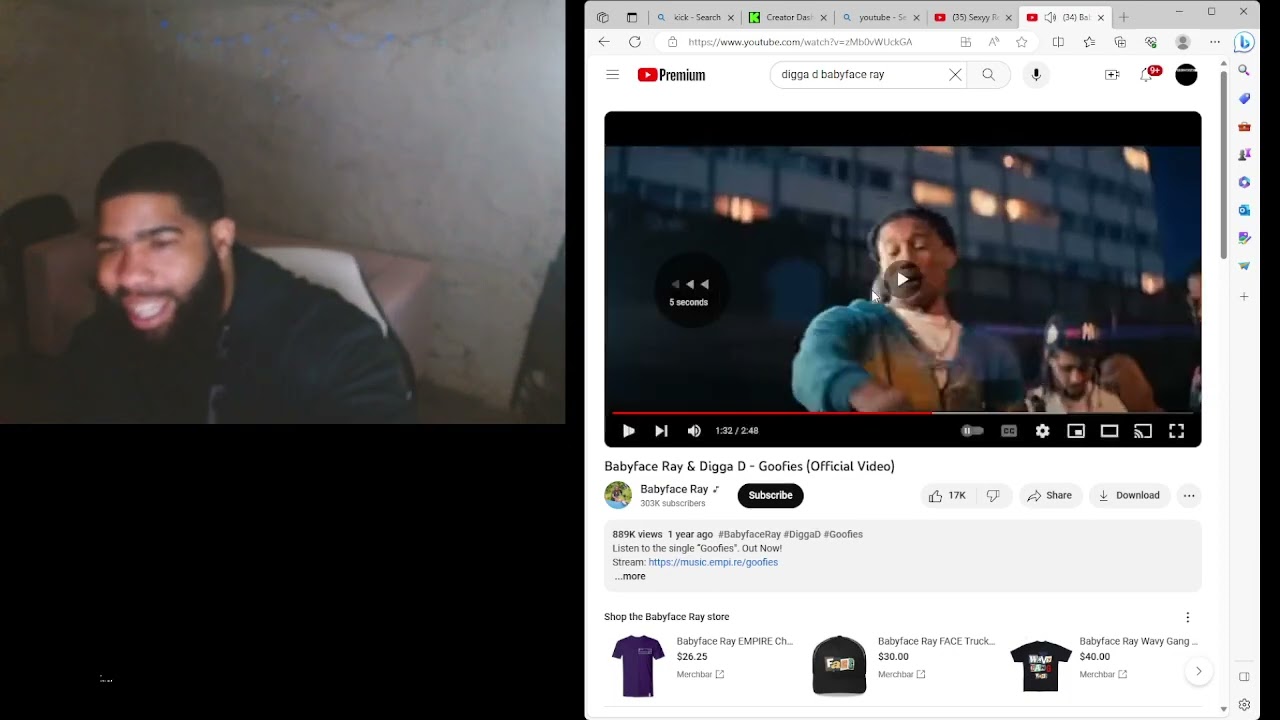The image size is (1280, 720).
Task: Click the #Goofies hashtag
Action: click(843, 534)
